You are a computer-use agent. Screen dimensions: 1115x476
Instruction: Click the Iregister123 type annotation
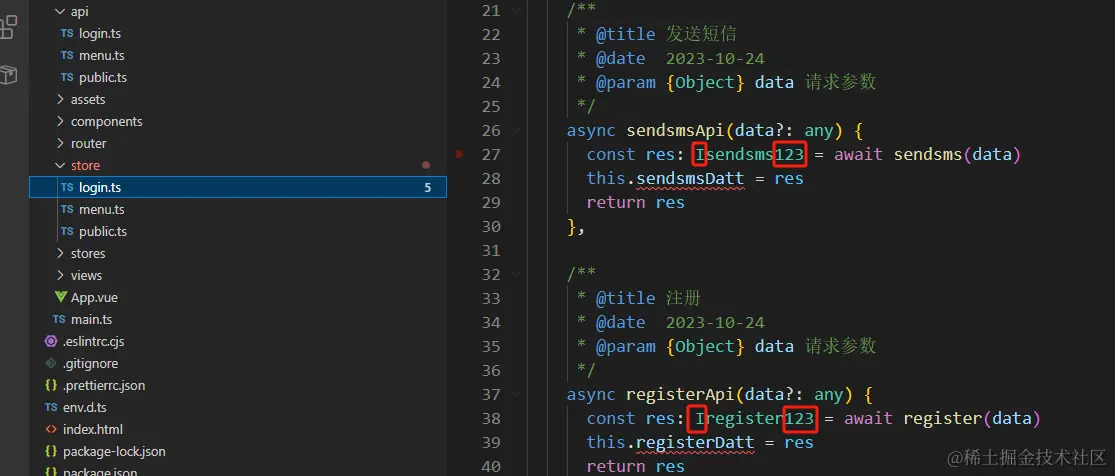(754, 418)
